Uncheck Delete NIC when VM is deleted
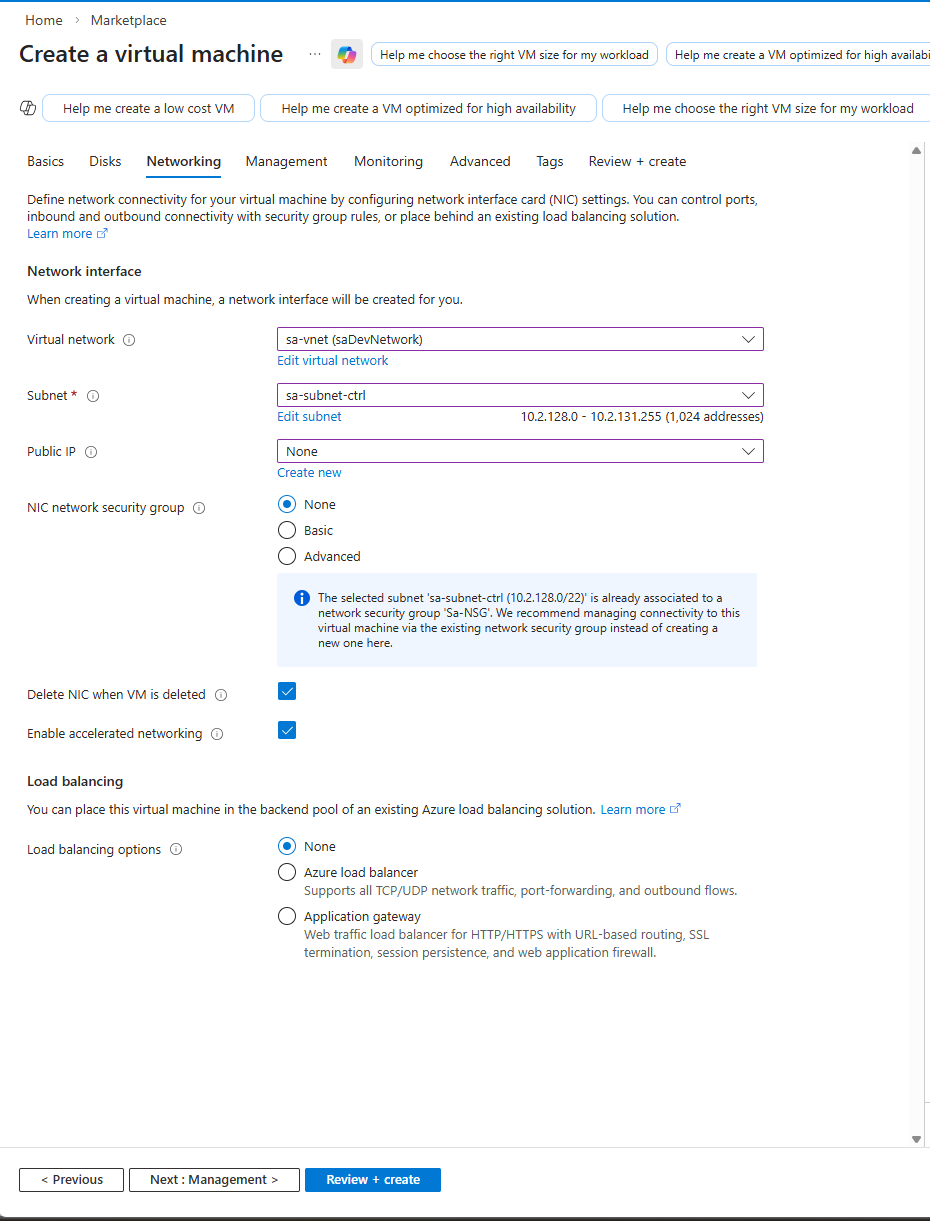 coord(287,692)
